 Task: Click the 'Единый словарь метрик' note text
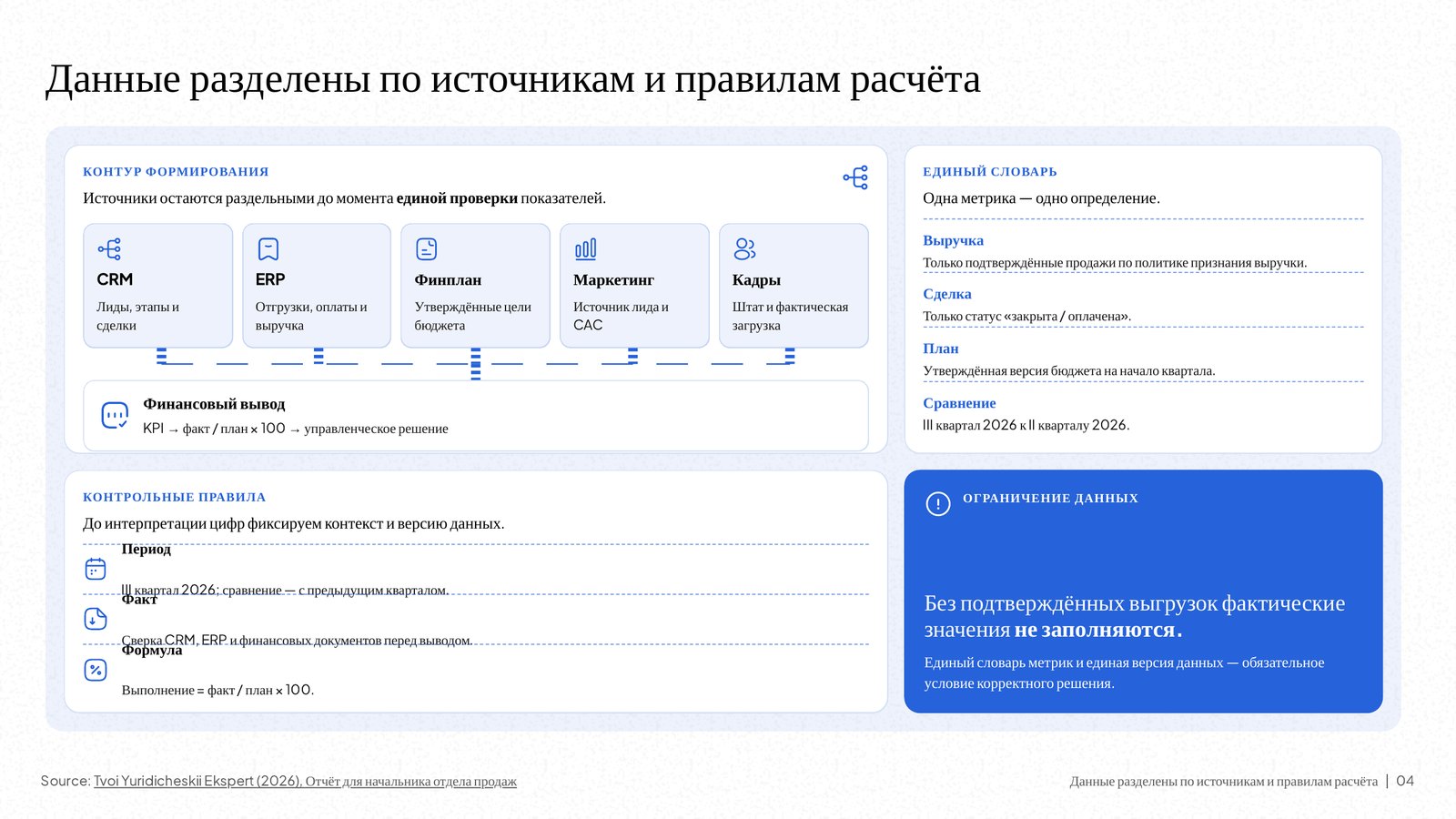click(x=1124, y=672)
